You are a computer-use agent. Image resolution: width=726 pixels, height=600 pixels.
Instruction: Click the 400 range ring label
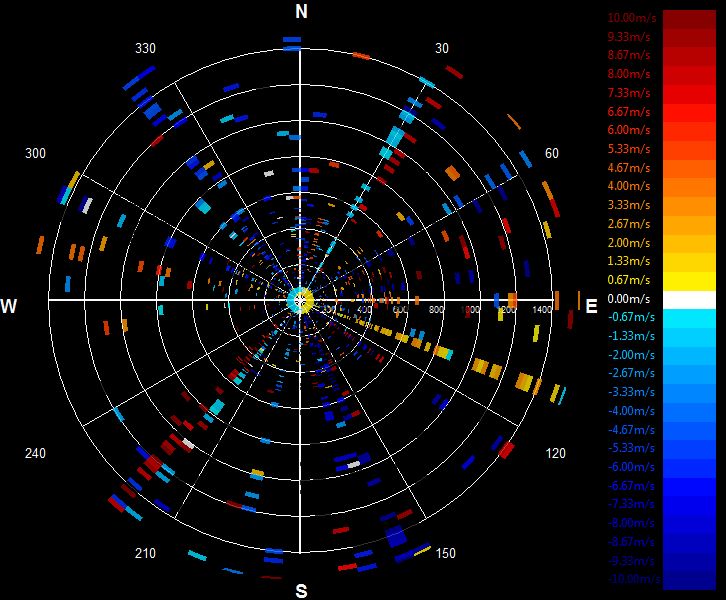click(364, 309)
